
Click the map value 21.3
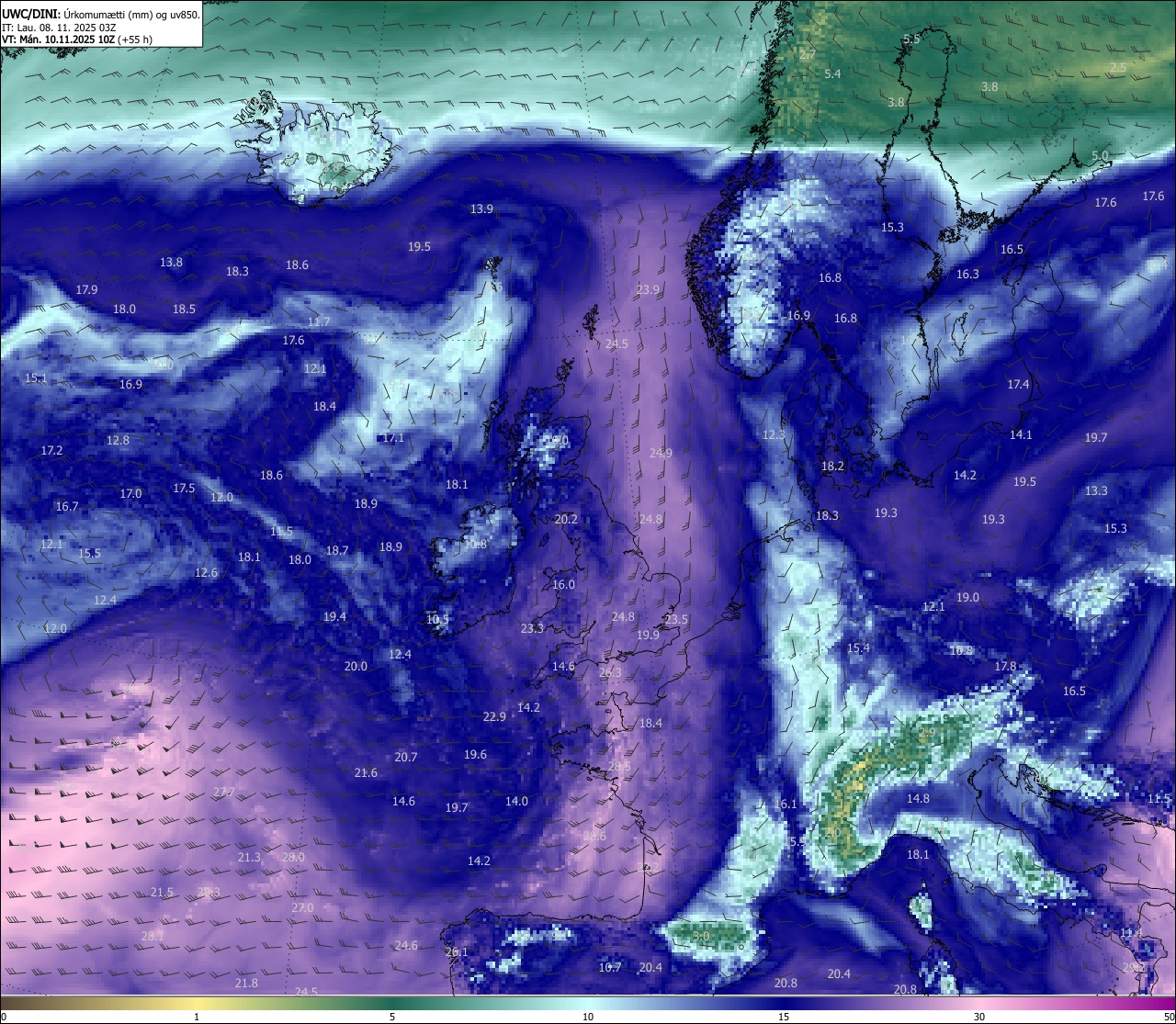click(x=249, y=857)
